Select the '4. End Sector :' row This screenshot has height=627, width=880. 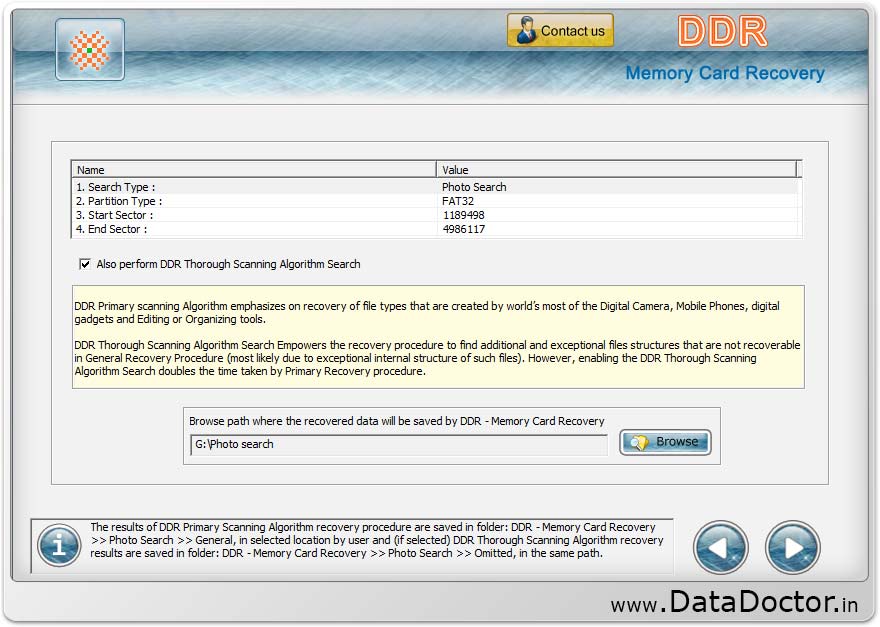[435, 229]
